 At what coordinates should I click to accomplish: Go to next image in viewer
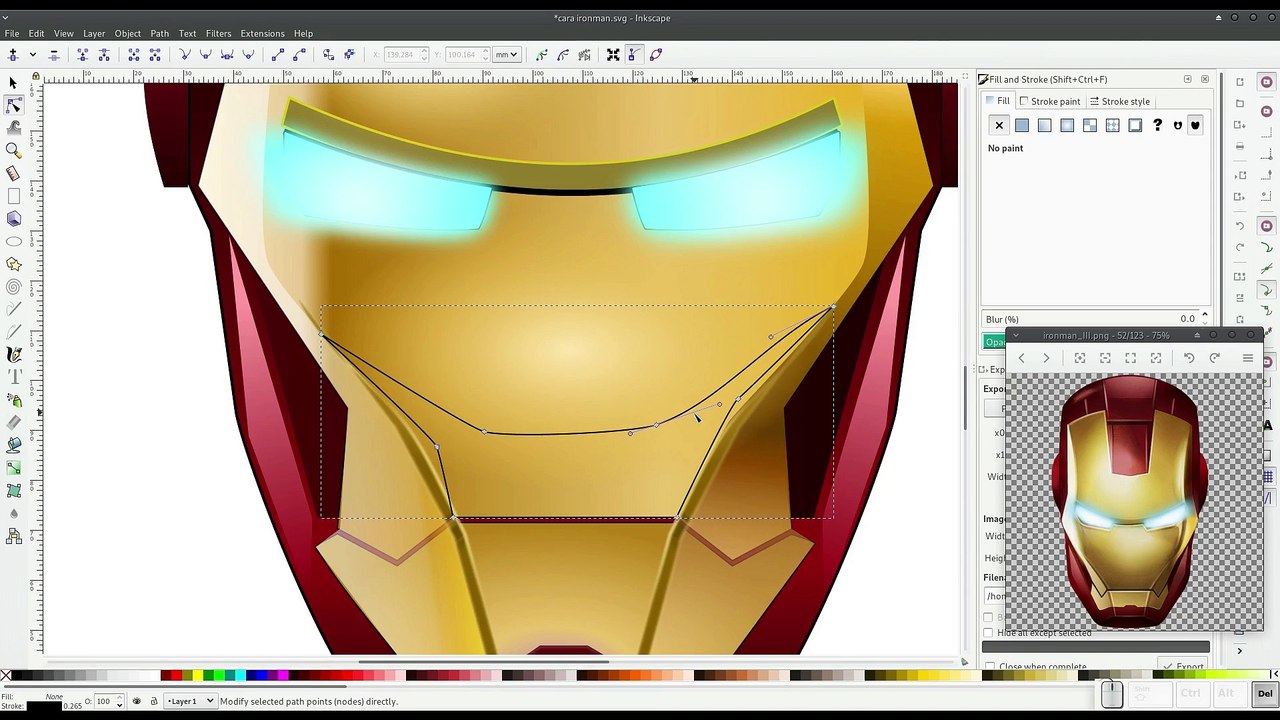(x=1046, y=358)
